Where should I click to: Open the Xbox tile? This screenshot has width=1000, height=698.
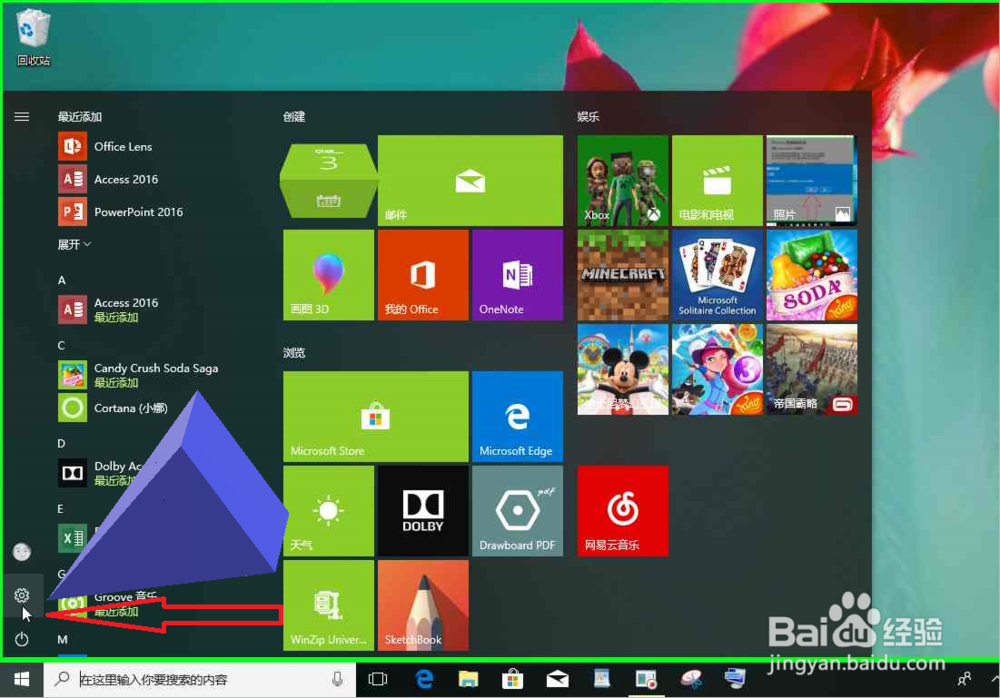623,181
